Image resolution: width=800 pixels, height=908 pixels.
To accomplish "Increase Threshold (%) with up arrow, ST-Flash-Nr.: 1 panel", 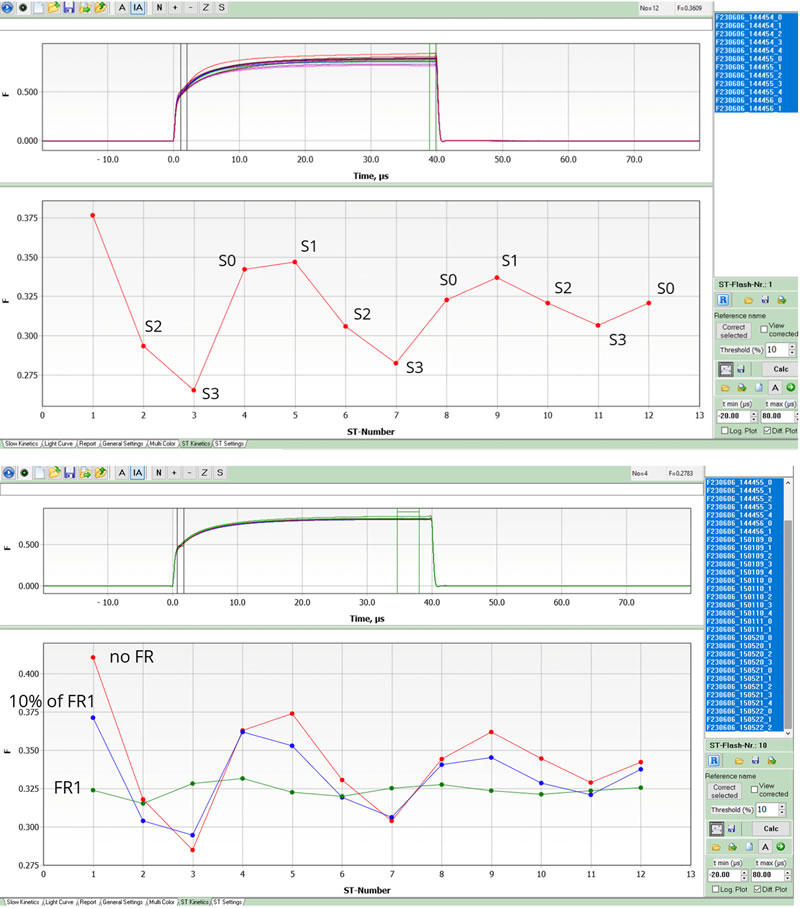I will [792, 346].
